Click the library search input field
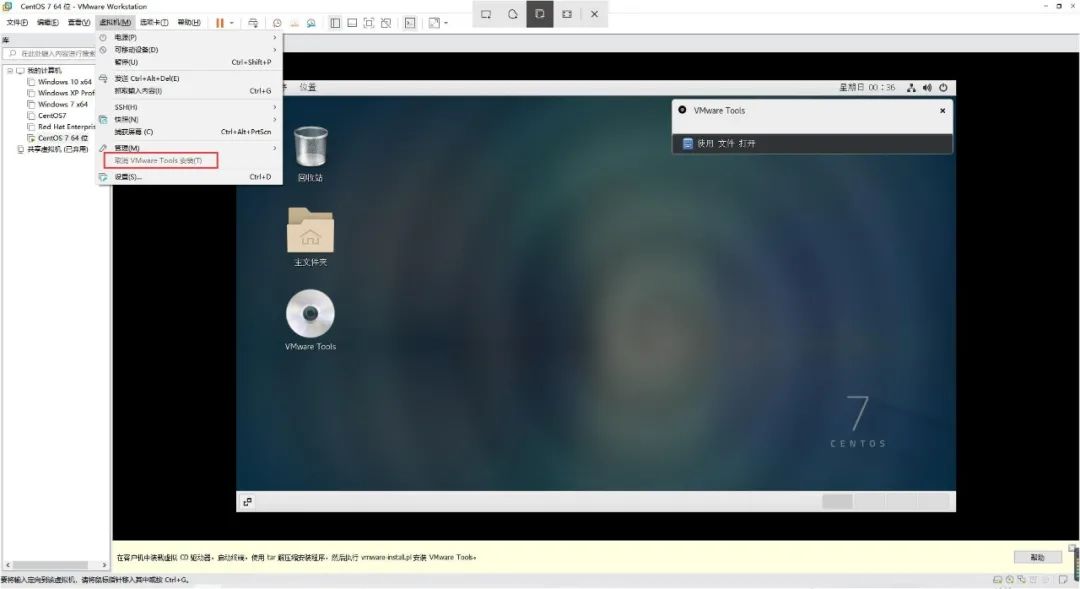Screen dimensions: 1080x589 click(x=51, y=53)
